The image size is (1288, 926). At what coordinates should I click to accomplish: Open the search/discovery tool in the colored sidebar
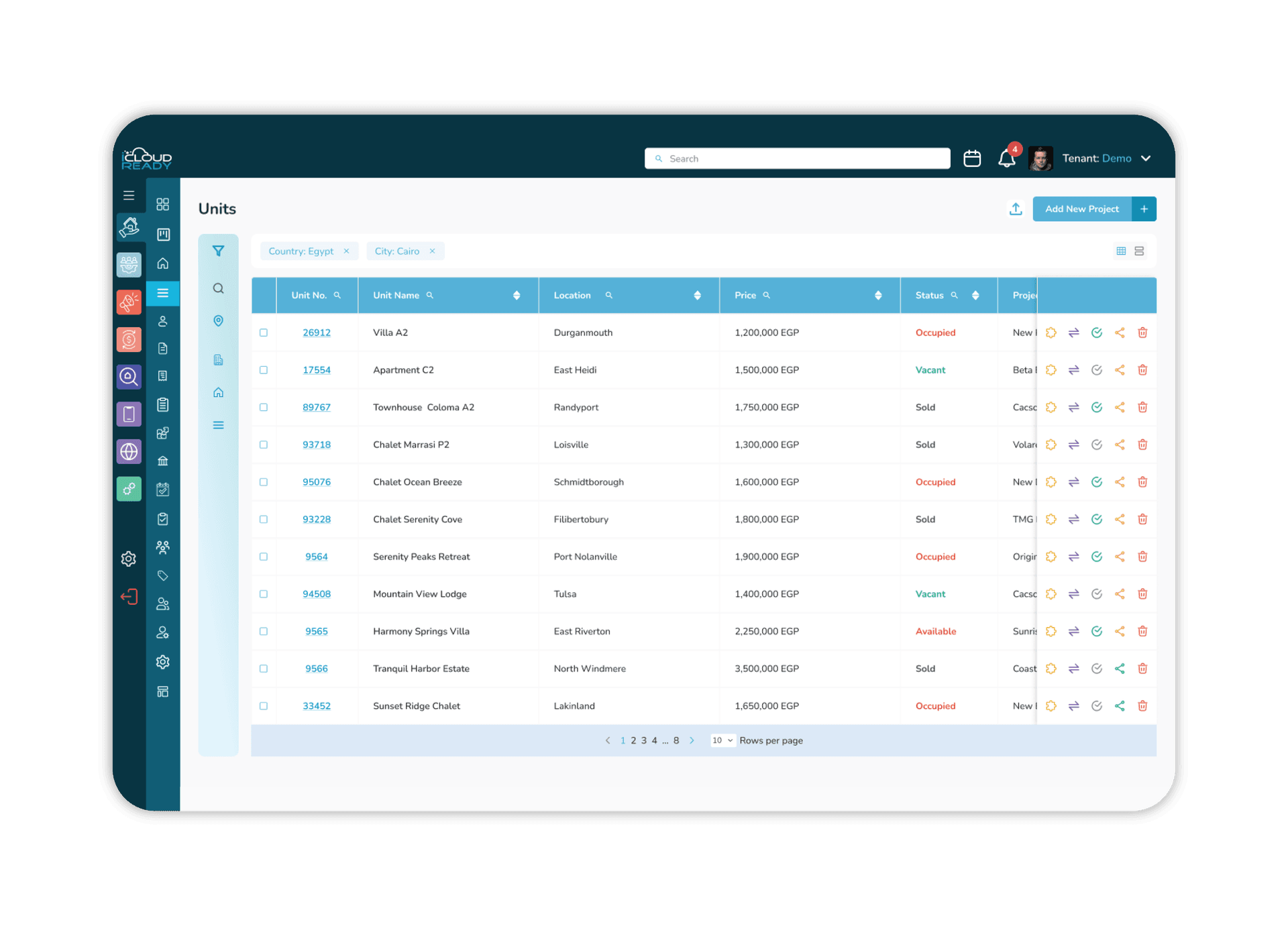[x=129, y=377]
